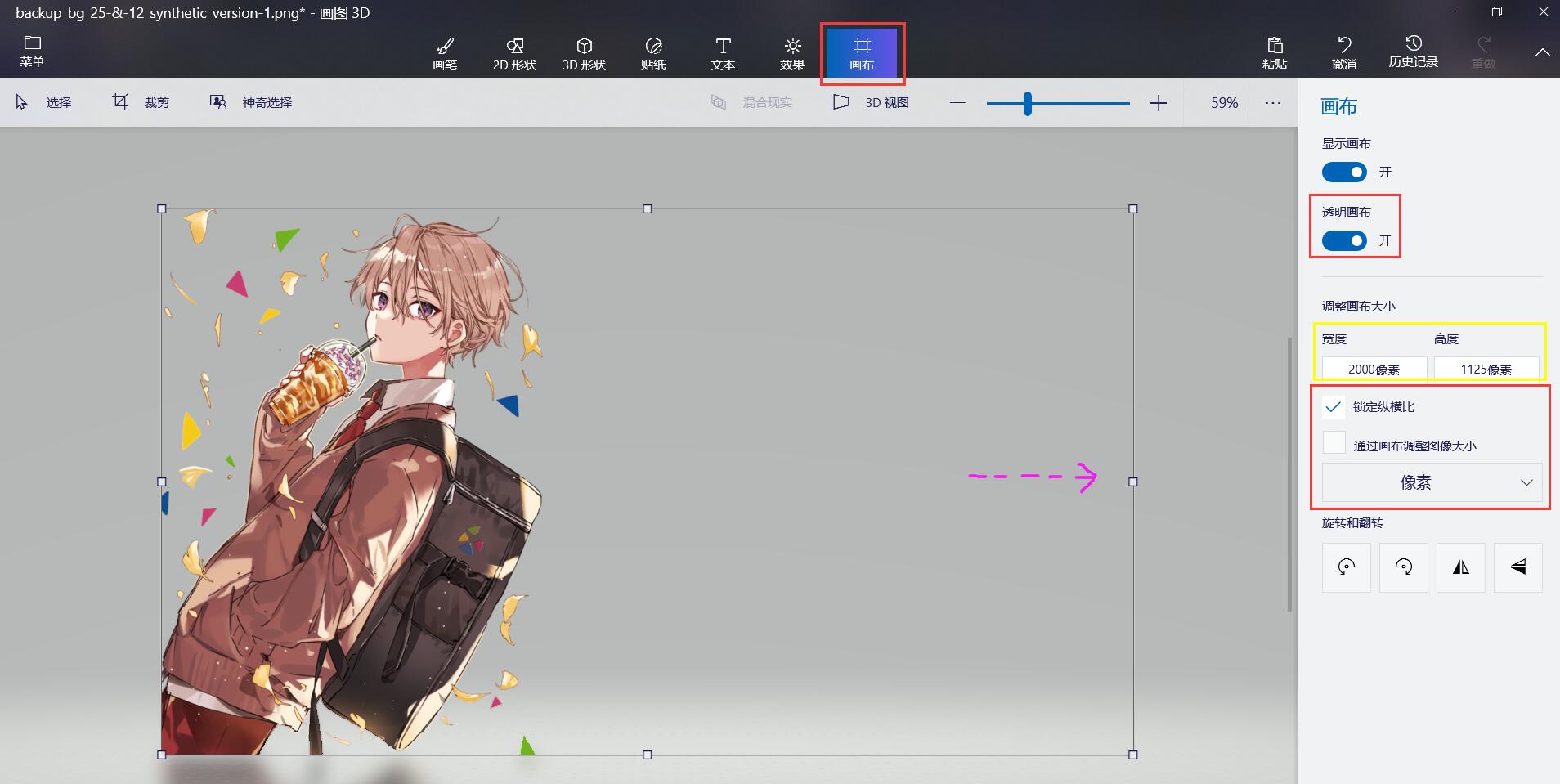The image size is (1560, 784).
Task: Activate the 选择 select tool
Action: tap(44, 102)
